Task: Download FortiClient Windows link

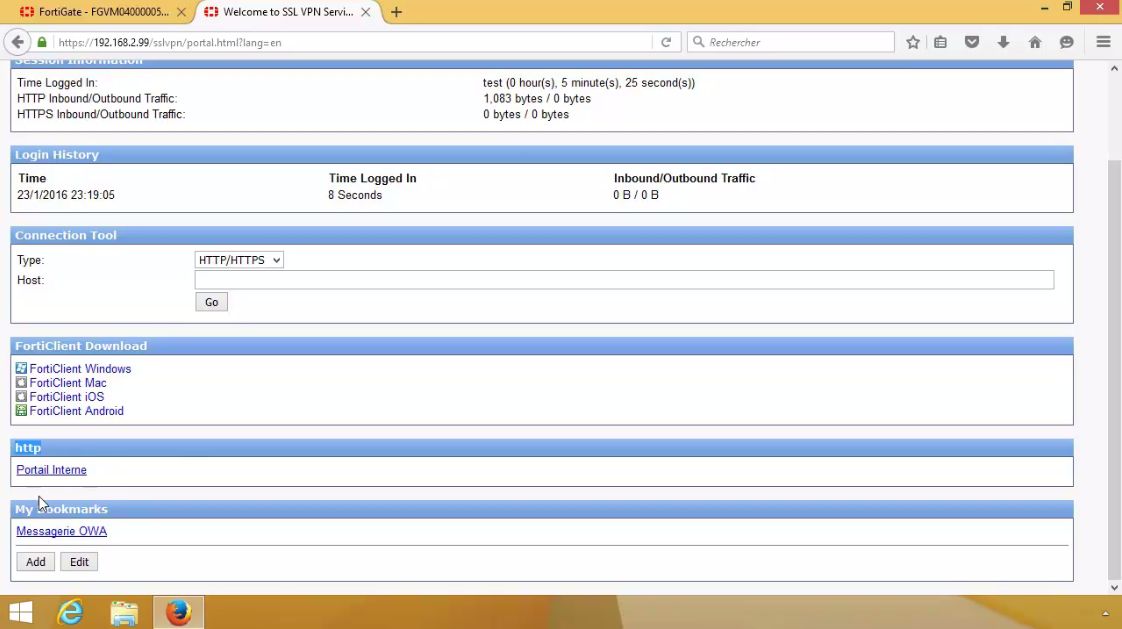Action: [80, 369]
